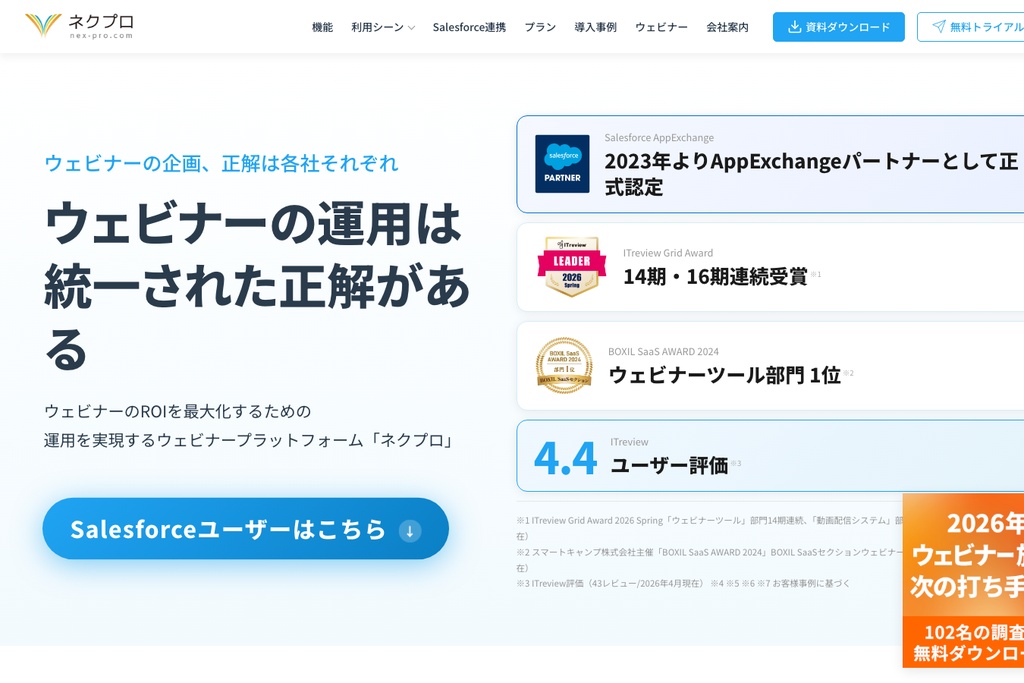Click the 資料ダウンロード button
1024x683 pixels.
[x=839, y=27]
